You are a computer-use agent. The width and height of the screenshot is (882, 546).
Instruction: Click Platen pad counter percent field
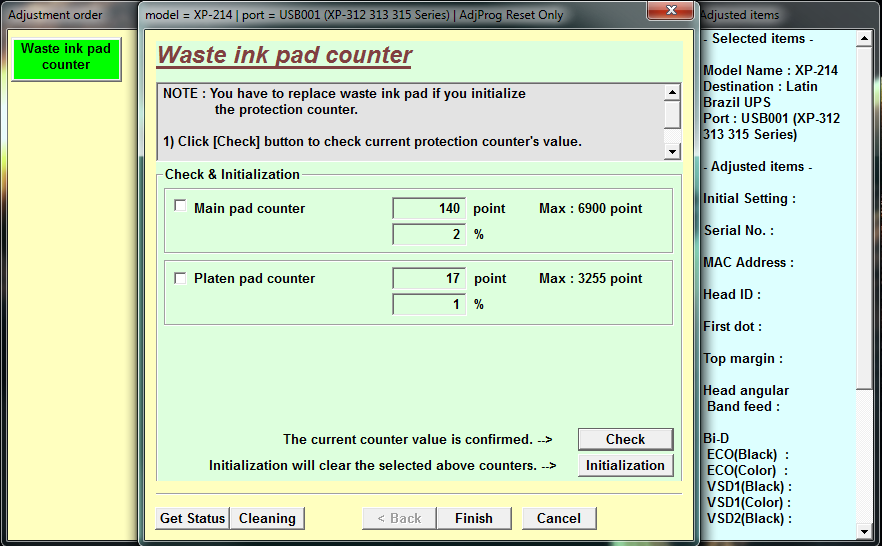(x=429, y=304)
